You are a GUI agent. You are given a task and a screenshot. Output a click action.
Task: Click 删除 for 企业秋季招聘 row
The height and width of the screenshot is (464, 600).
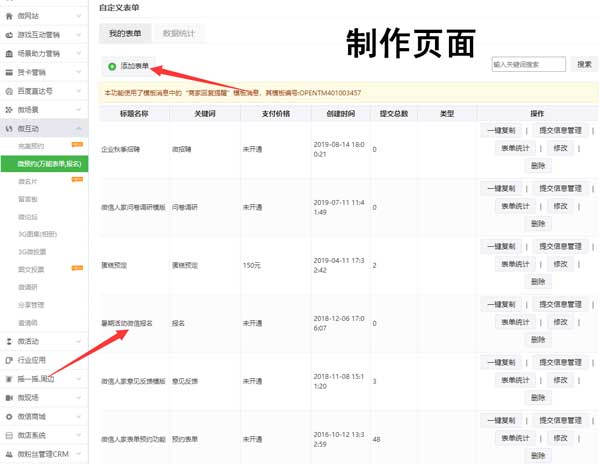point(538,166)
